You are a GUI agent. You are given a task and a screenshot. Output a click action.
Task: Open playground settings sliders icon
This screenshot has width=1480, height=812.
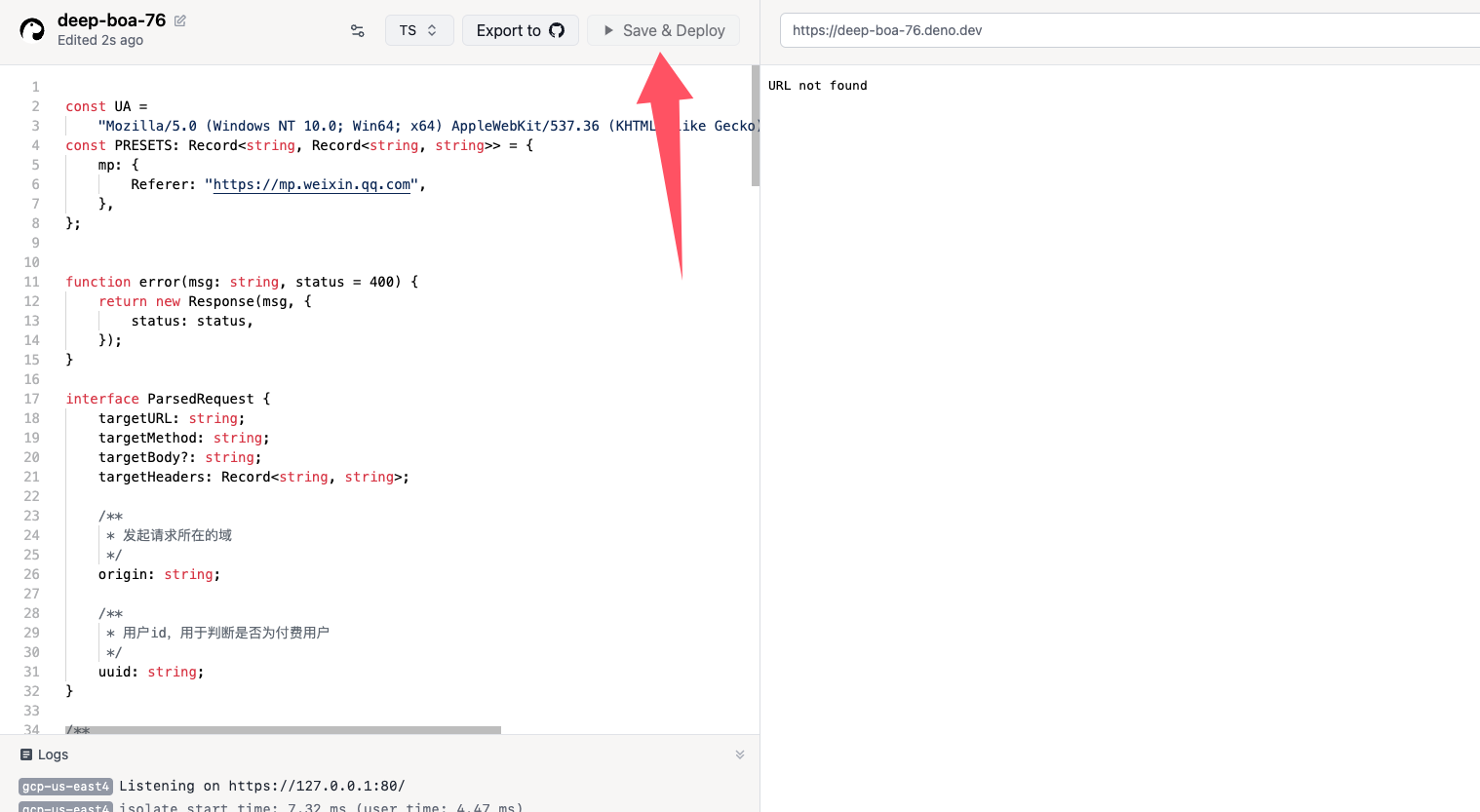(358, 31)
